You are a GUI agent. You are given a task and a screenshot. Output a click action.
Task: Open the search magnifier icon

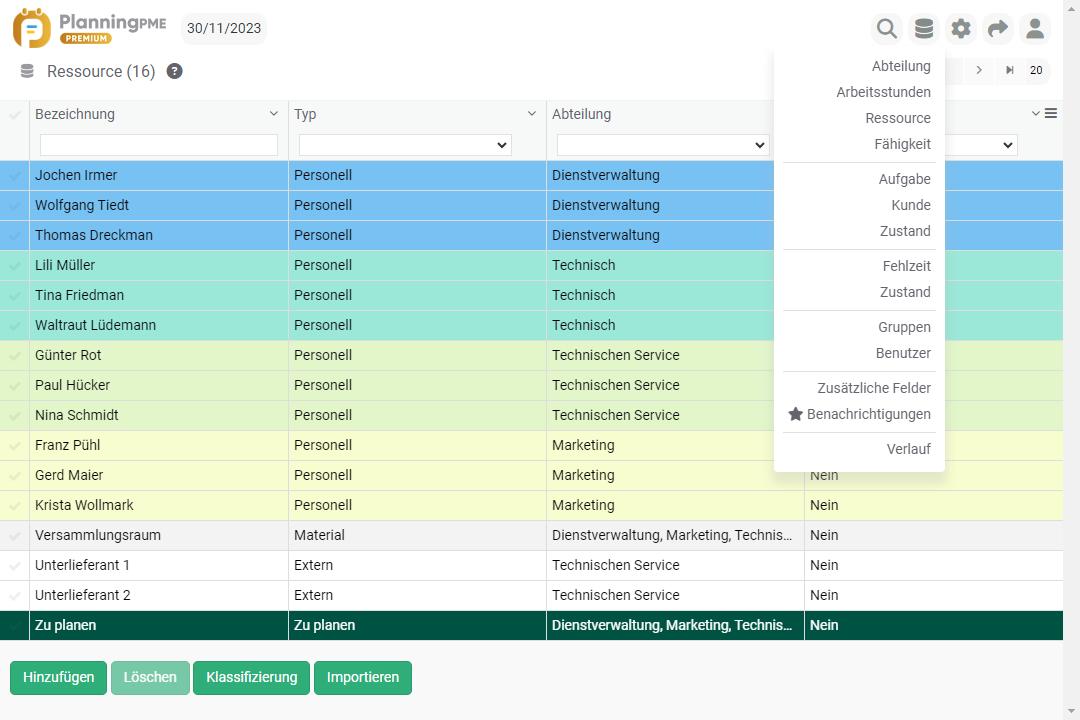click(x=886, y=29)
